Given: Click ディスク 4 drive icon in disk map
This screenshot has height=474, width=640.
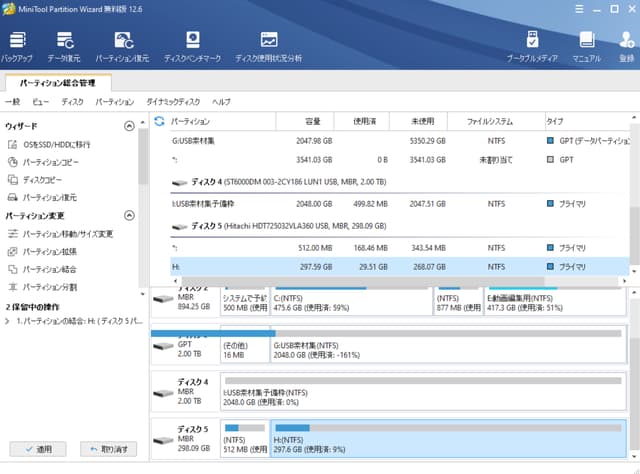Looking at the screenshot, I should click(x=163, y=394).
